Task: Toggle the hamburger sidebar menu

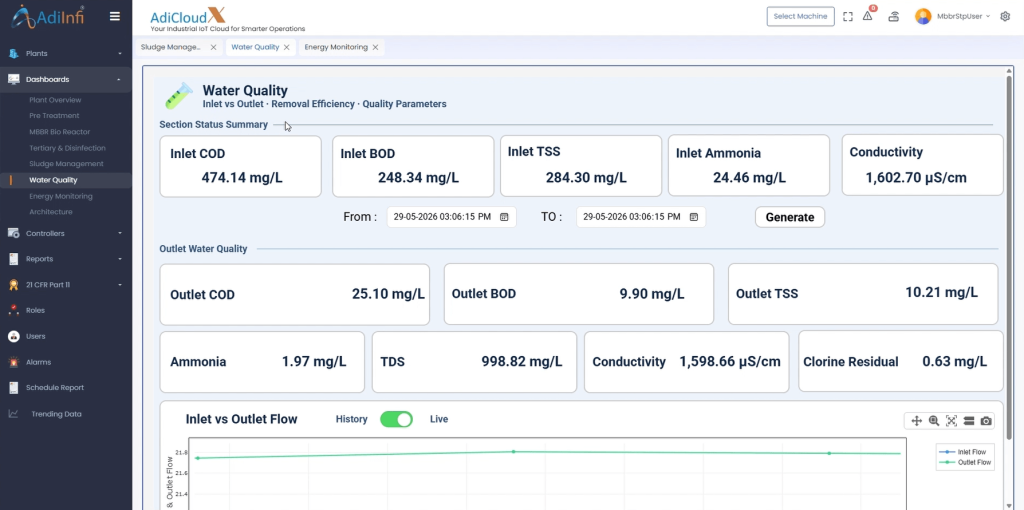Action: 115,16
